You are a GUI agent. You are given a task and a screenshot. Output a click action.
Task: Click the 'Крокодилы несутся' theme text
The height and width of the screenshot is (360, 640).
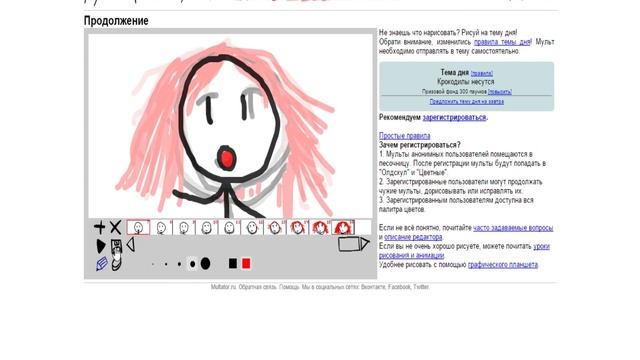pyautogui.click(x=466, y=82)
